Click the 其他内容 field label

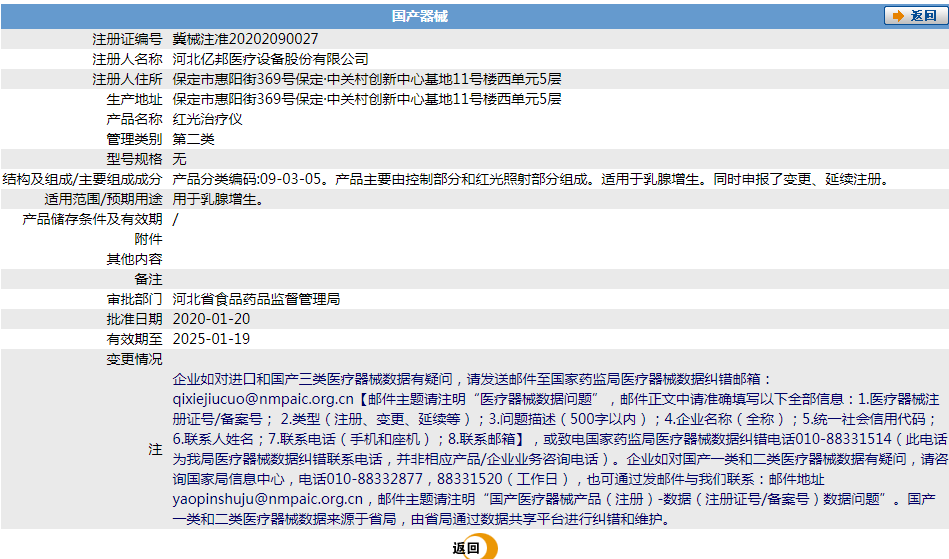[134, 259]
